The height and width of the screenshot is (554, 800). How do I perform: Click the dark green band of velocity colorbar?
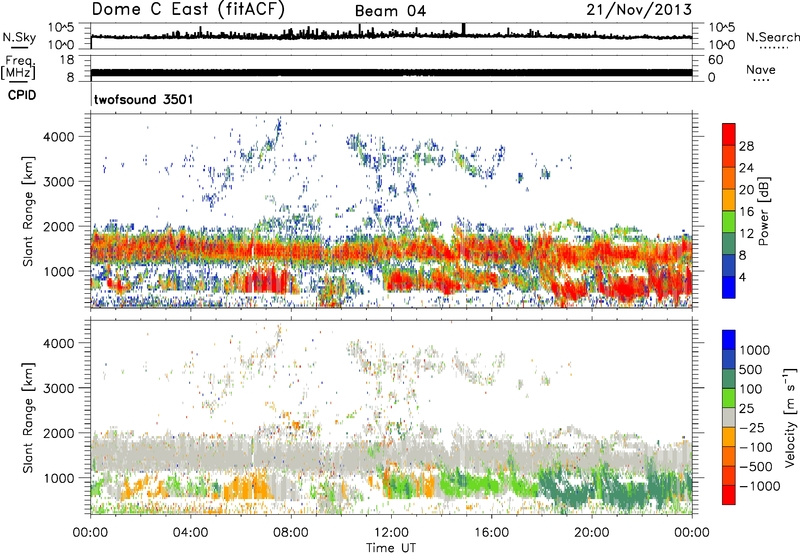pos(729,379)
